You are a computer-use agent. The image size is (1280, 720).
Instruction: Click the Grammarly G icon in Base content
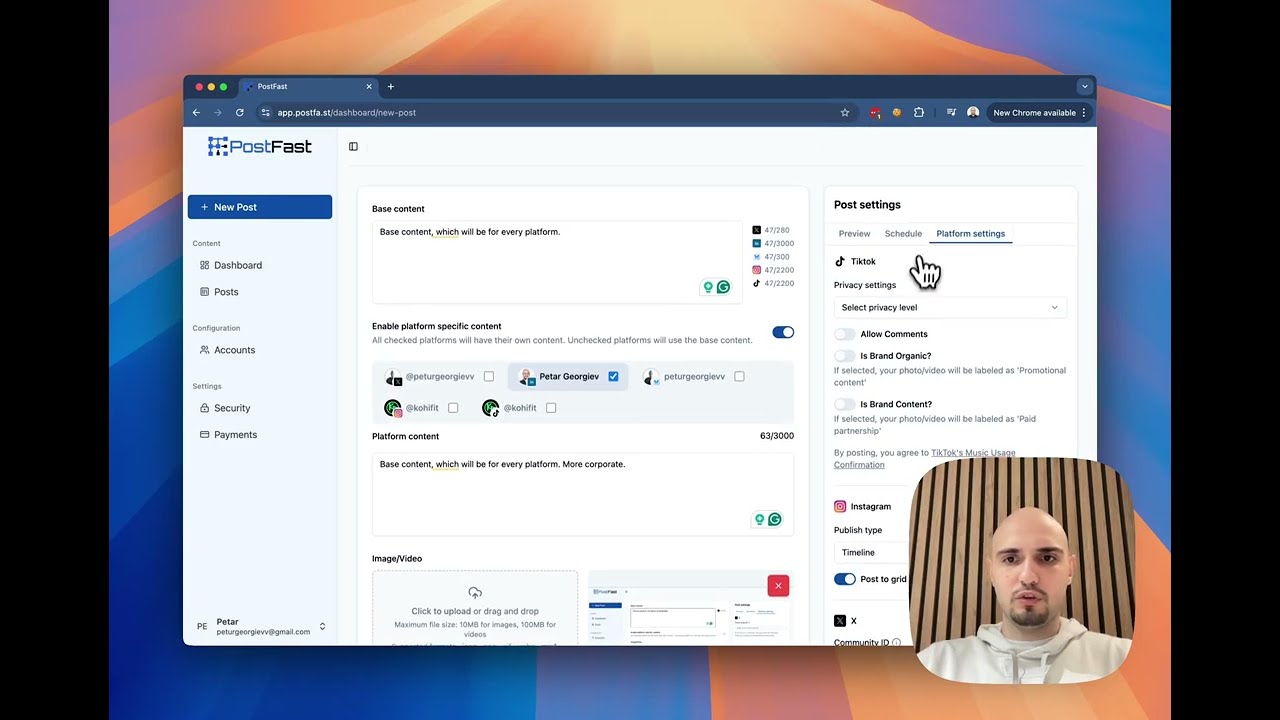(723, 287)
